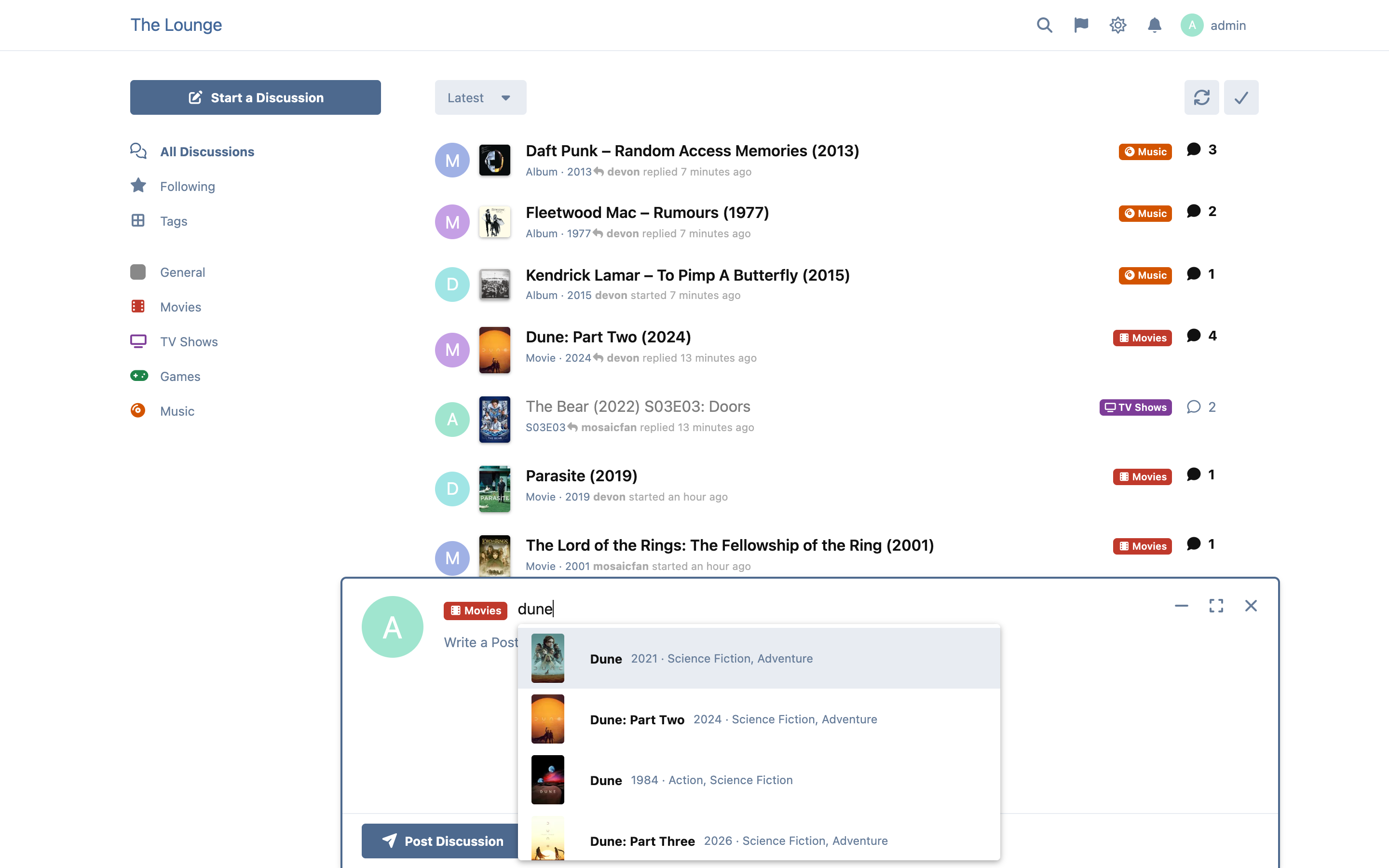Open The Bear S03E03 Doors discussion
1389x868 pixels.
(638, 407)
